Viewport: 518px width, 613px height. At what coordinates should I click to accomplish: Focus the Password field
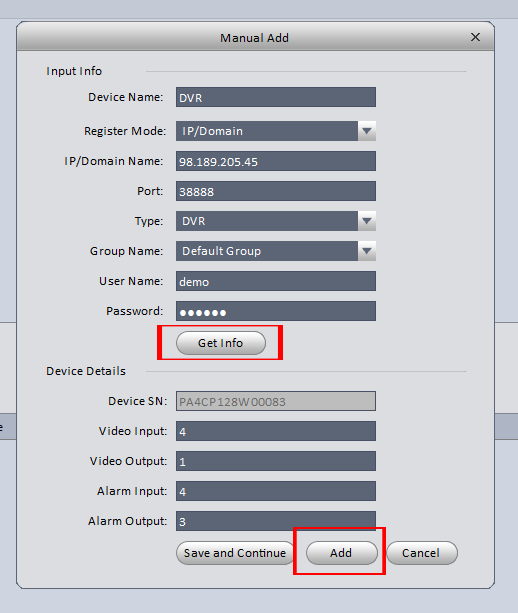(x=276, y=311)
